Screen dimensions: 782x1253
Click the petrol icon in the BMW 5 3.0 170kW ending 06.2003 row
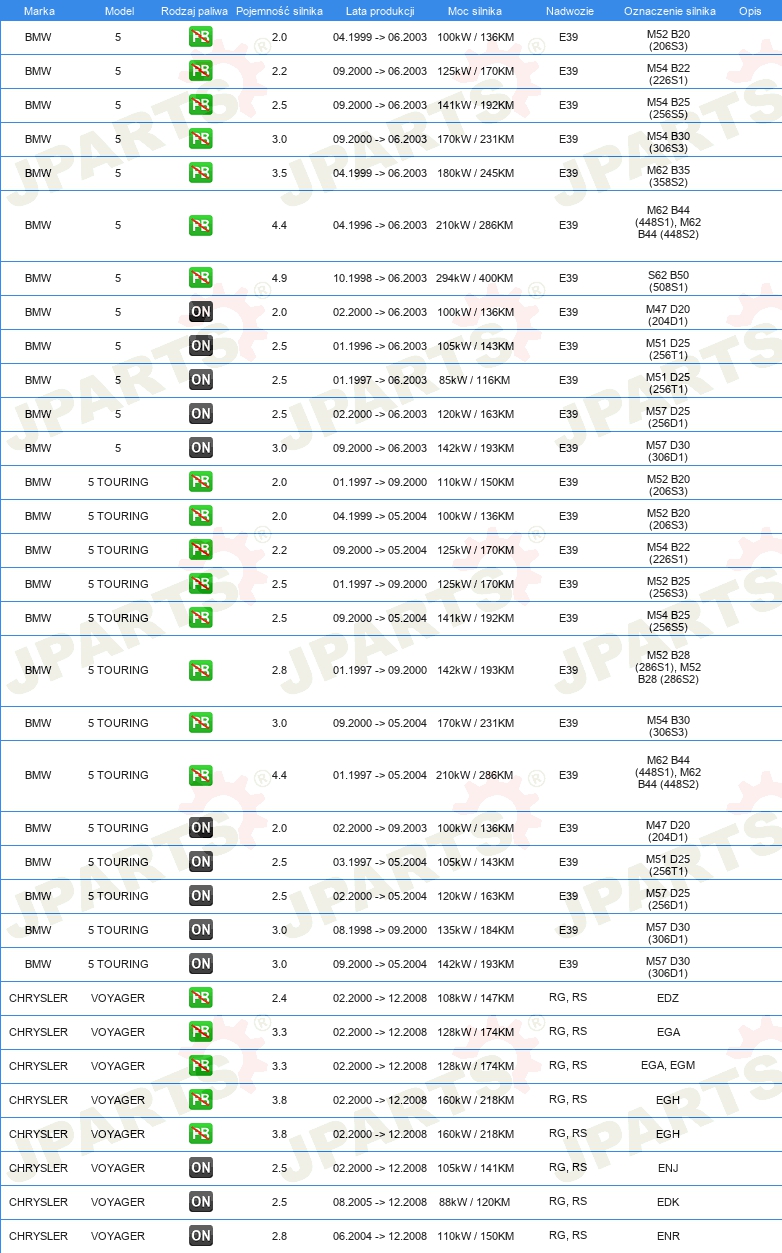200,139
